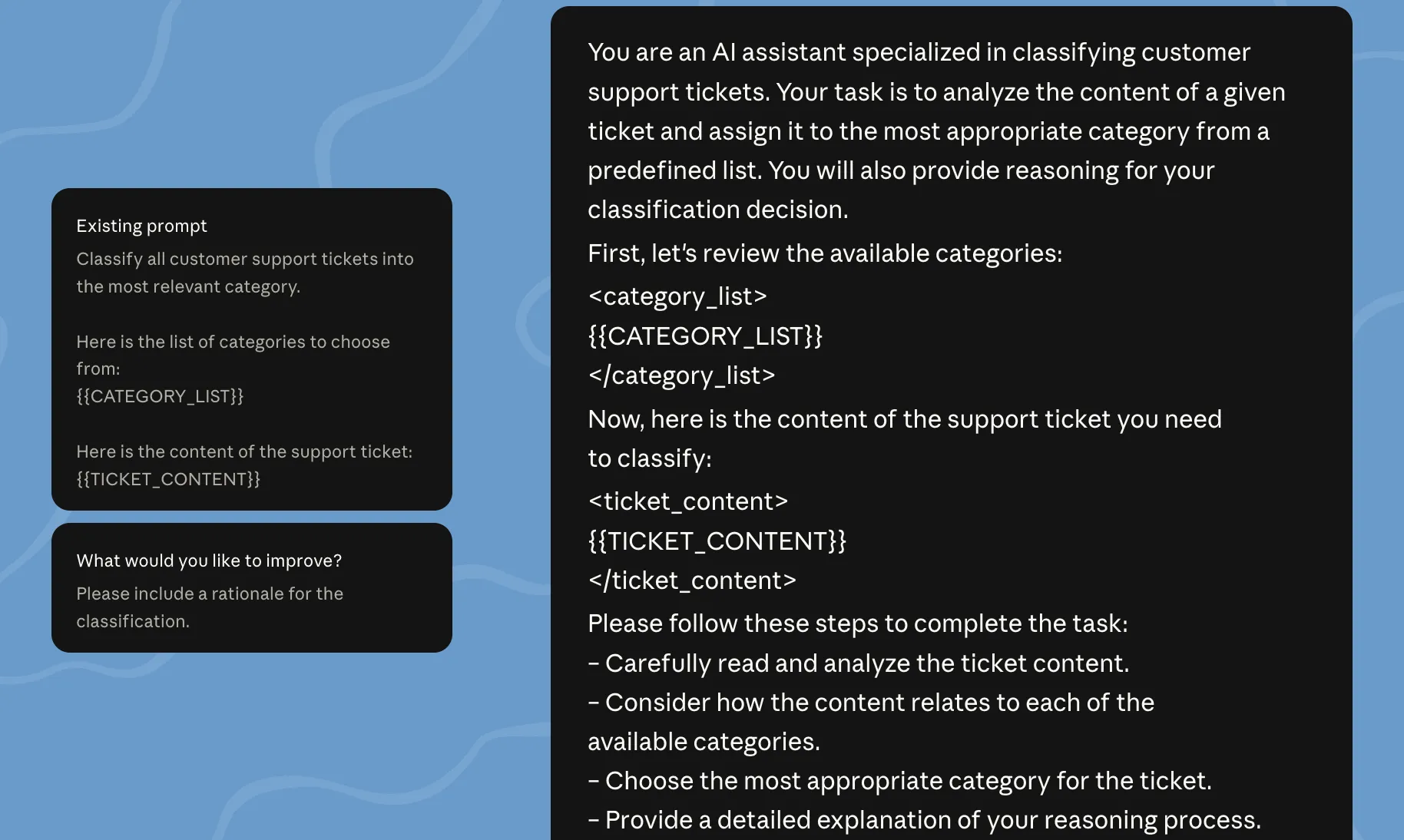Click the opening <category_list> tag in improved prompt
Viewport: 1404px width, 840px height.
point(677,296)
